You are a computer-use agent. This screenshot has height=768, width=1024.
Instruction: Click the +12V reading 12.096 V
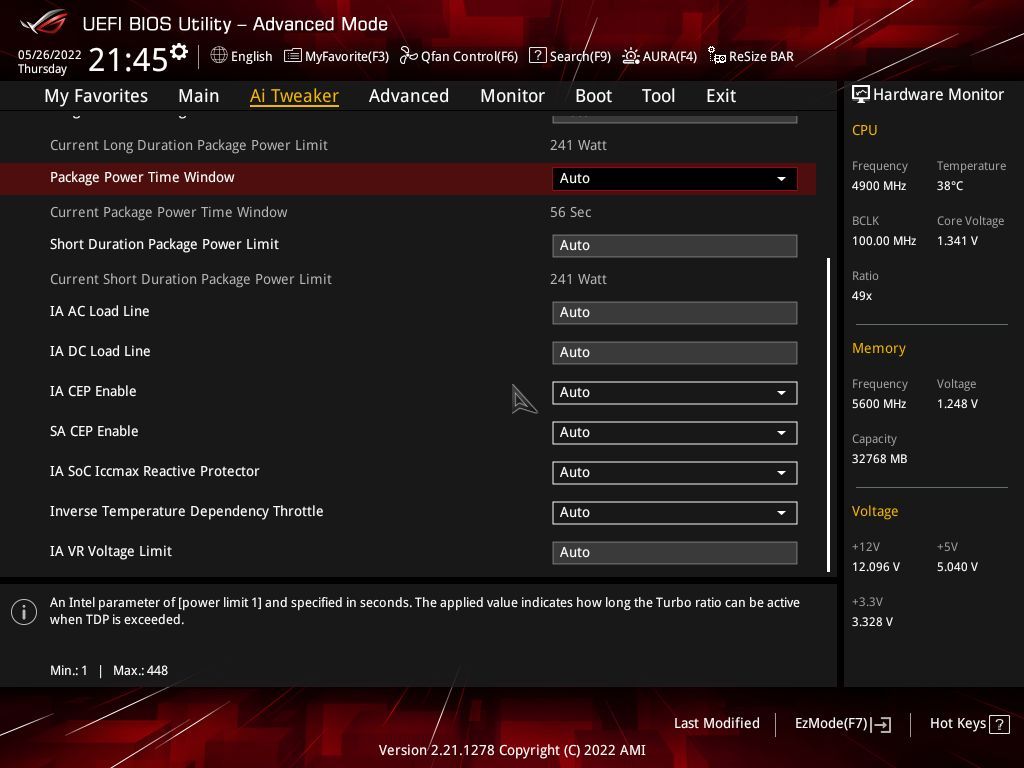(x=875, y=567)
